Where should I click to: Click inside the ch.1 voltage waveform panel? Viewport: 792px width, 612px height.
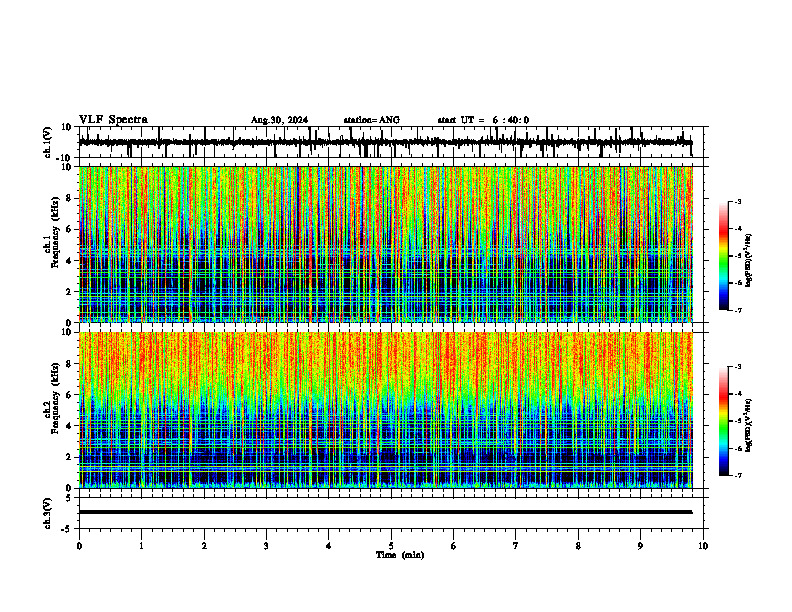pyautogui.click(x=393, y=142)
